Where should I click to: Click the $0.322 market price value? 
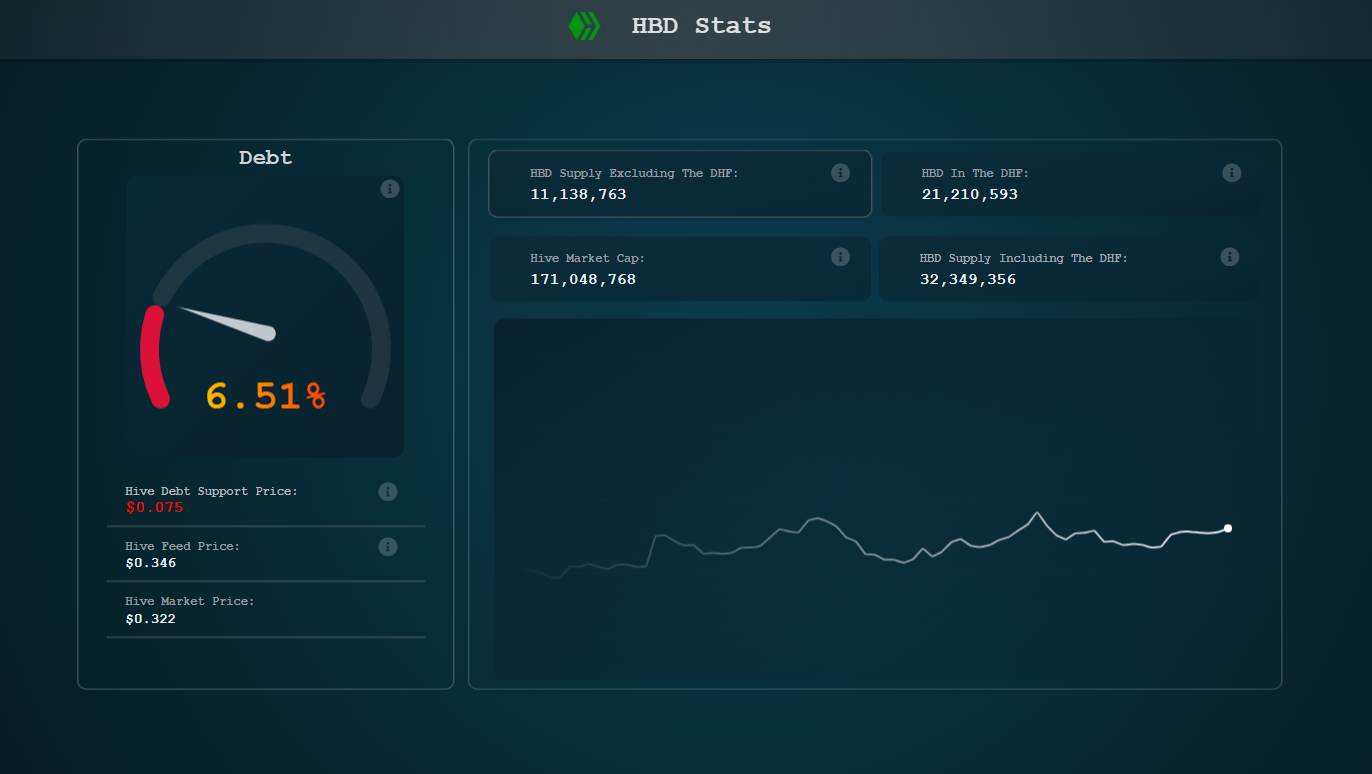[x=151, y=619]
